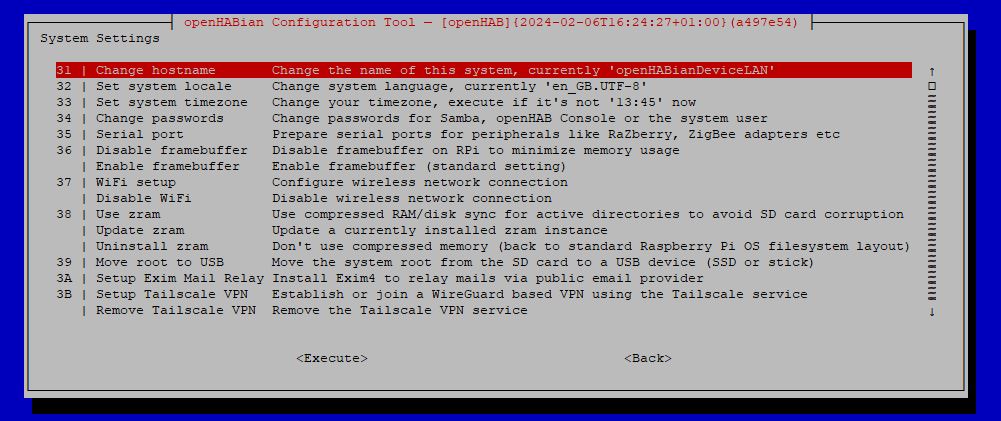Click the scrollbar up arrow

pyautogui.click(x=932, y=71)
